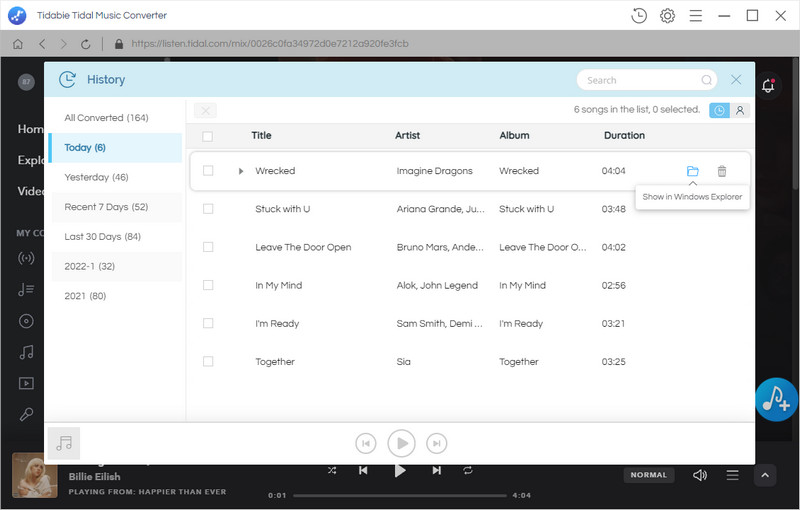Select Today (6) filter
Image resolution: width=800 pixels, height=510 pixels.
point(116,147)
